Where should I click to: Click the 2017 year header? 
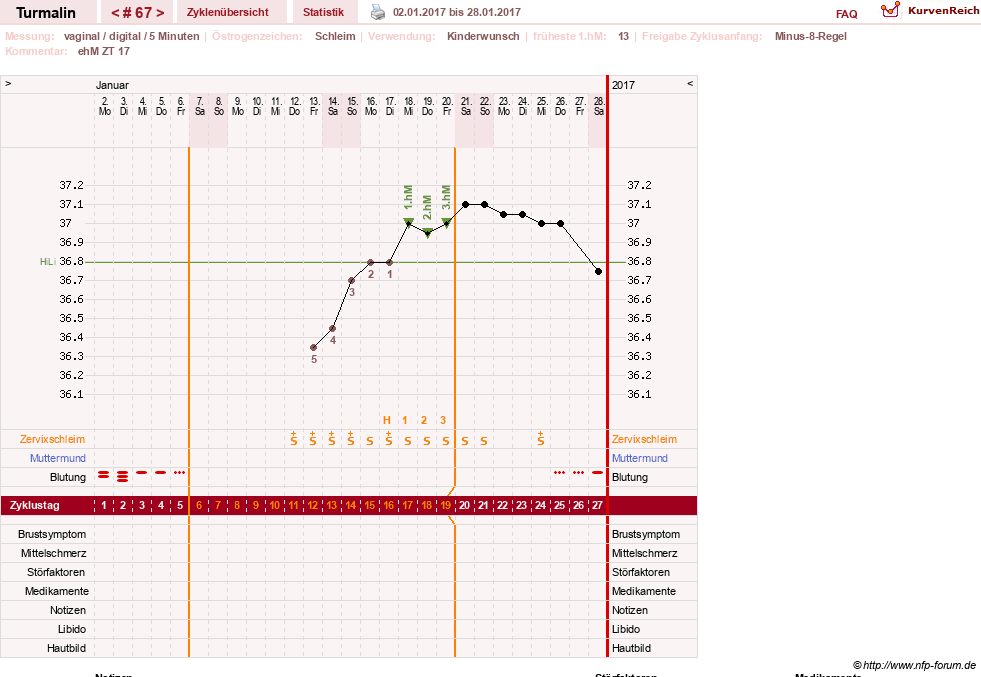[x=623, y=85]
